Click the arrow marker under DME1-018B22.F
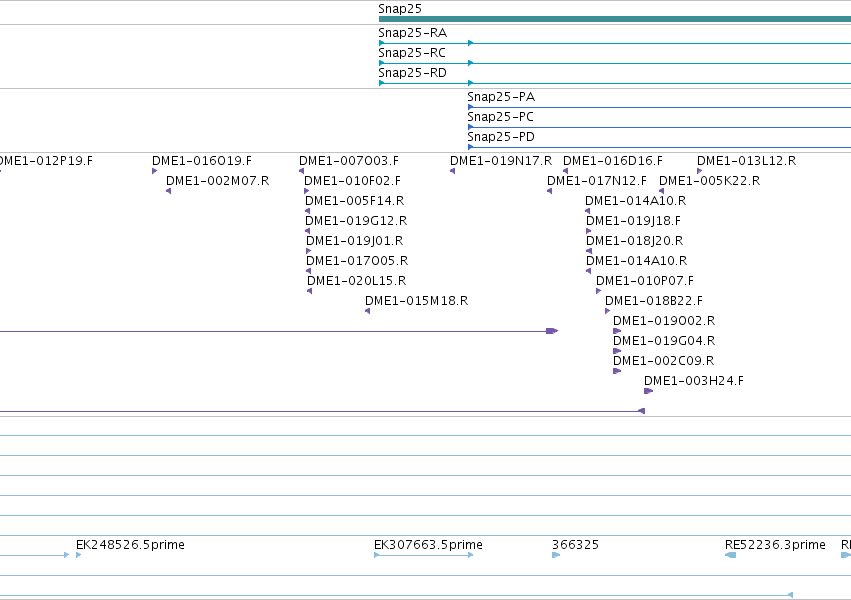The image size is (851, 600). 607,311
